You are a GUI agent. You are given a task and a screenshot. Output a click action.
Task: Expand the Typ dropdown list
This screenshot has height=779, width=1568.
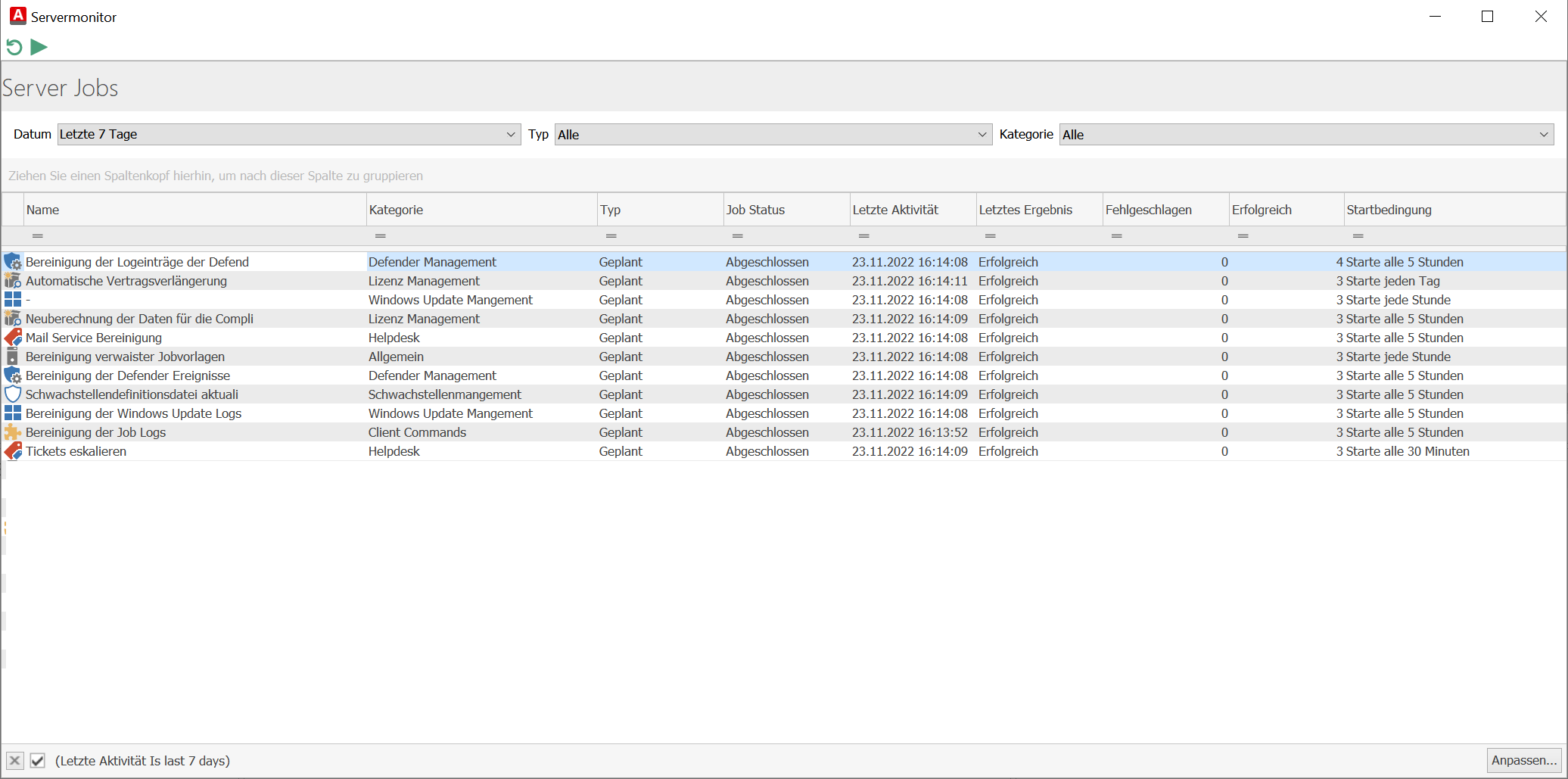pos(773,135)
